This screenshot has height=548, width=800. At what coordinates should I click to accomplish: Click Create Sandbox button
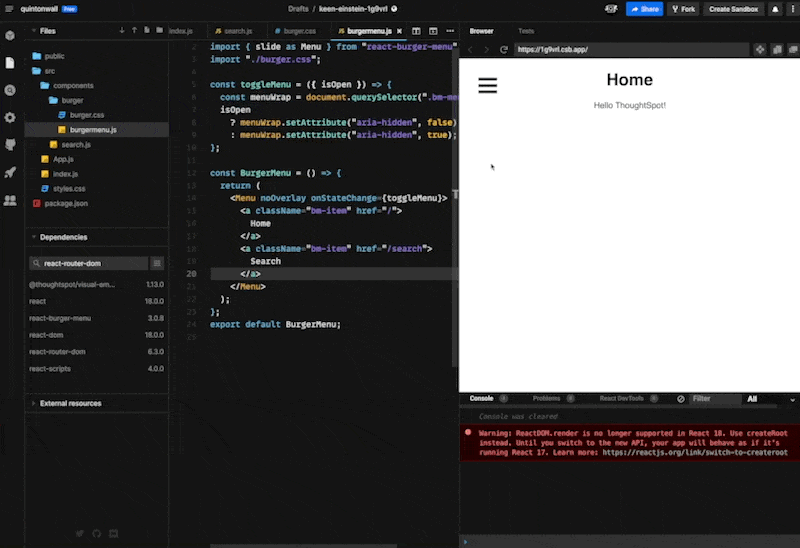point(733,9)
